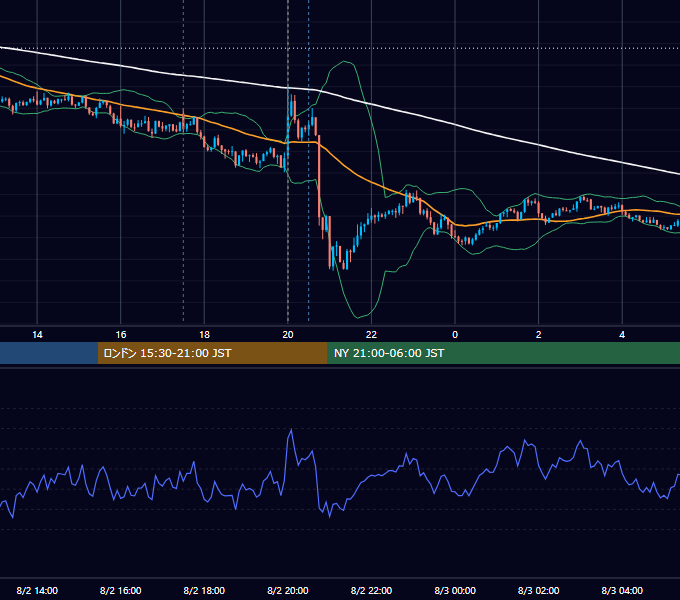Click the '8/2 22:00' time label

point(371,590)
